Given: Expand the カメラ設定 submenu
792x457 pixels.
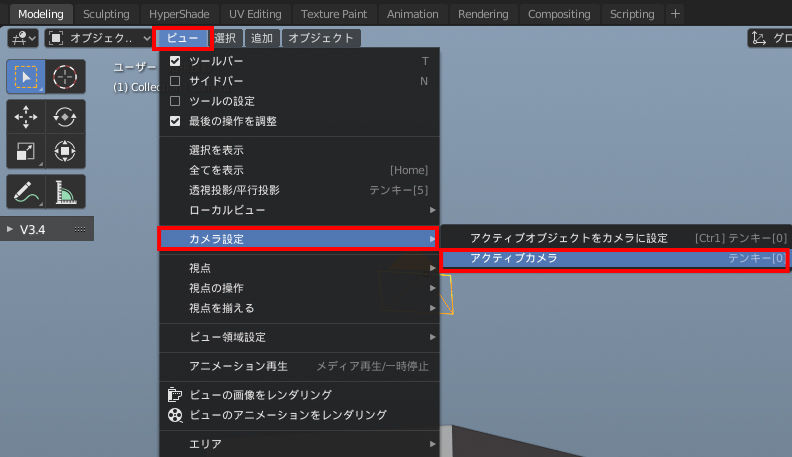Looking at the screenshot, I should click(x=299, y=239).
